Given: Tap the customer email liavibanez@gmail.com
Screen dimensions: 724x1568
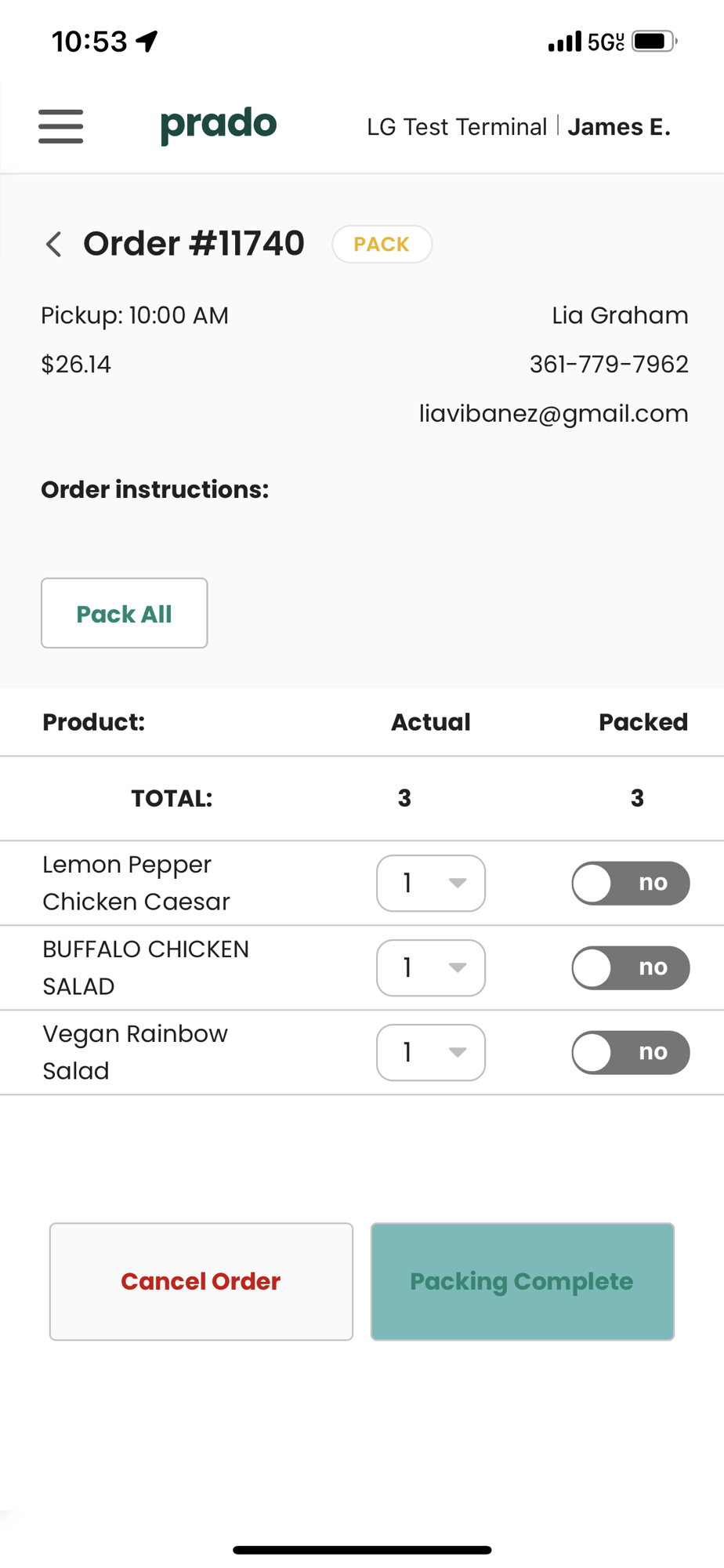Looking at the screenshot, I should point(553,413).
